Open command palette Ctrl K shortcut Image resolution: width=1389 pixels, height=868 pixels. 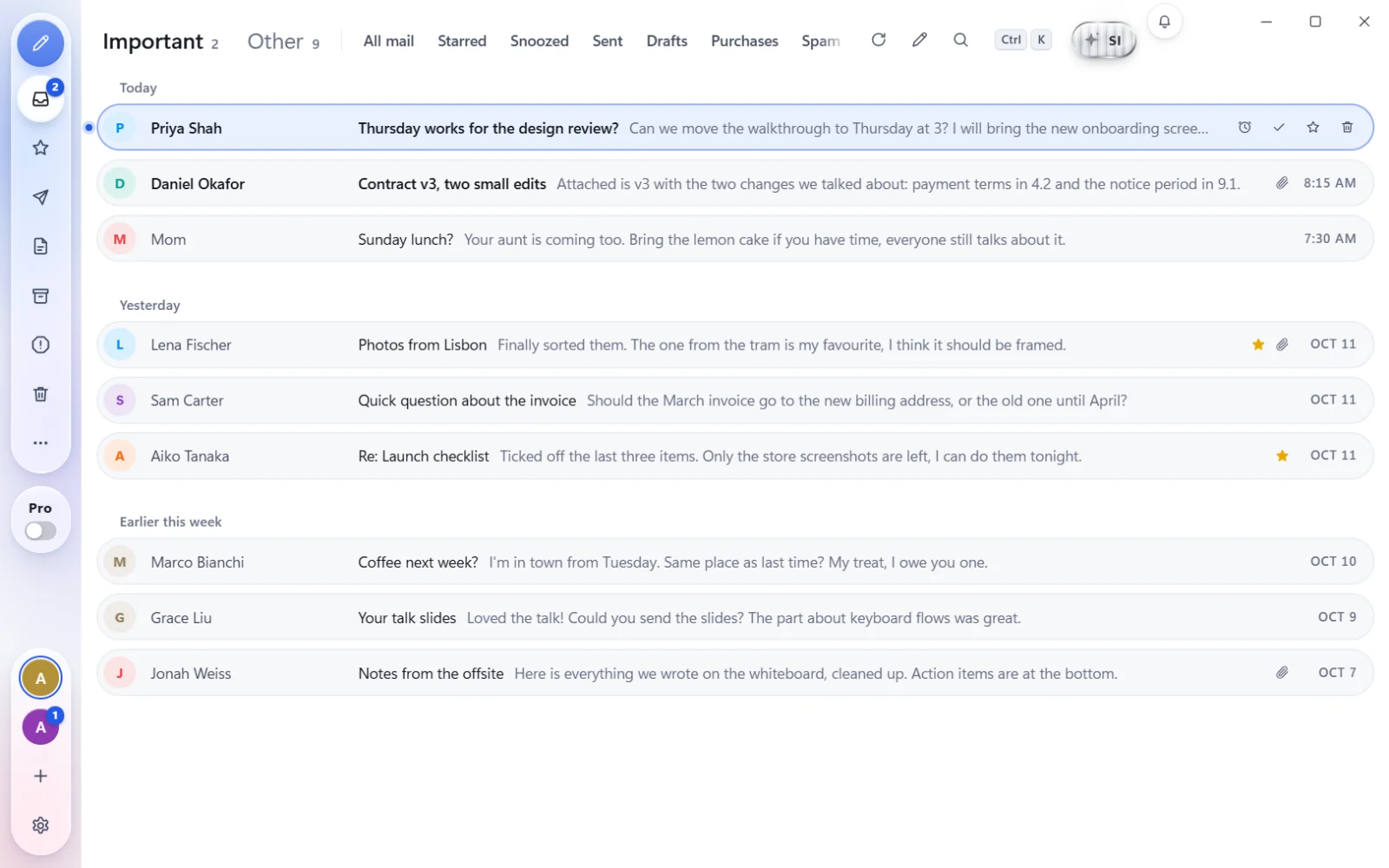click(1024, 40)
